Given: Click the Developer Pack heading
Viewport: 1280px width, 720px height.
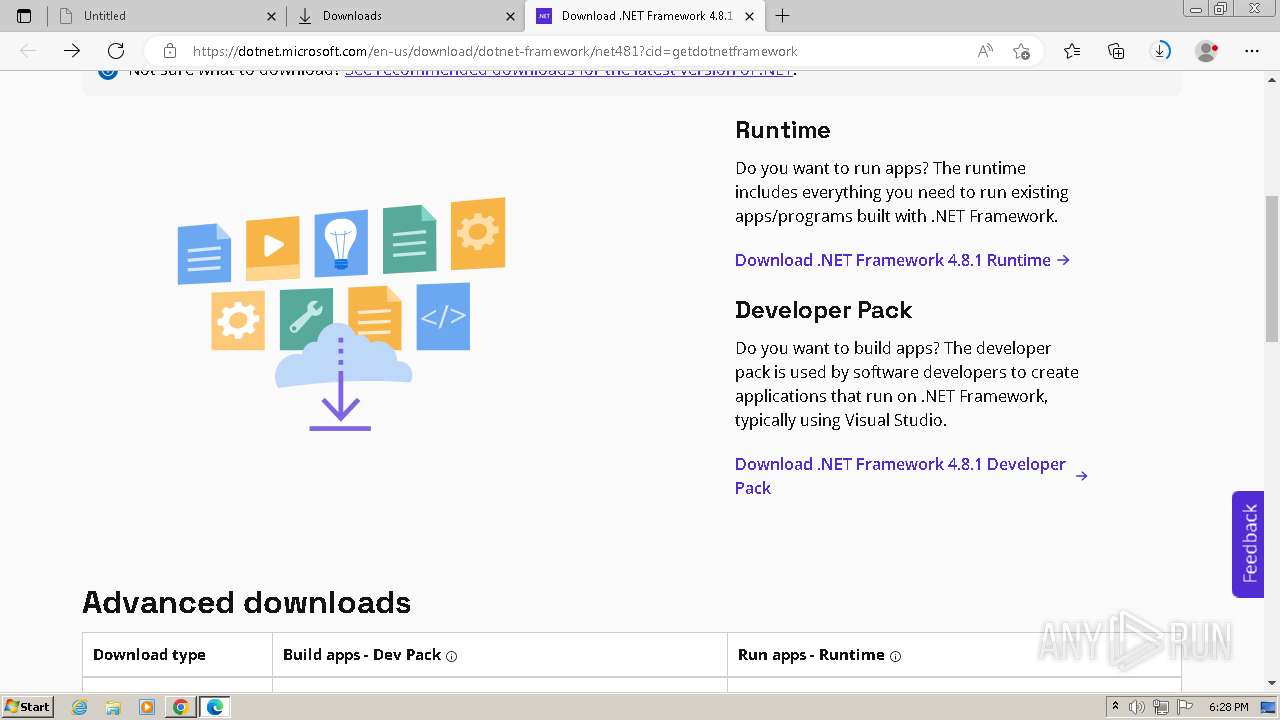Looking at the screenshot, I should pos(823,310).
